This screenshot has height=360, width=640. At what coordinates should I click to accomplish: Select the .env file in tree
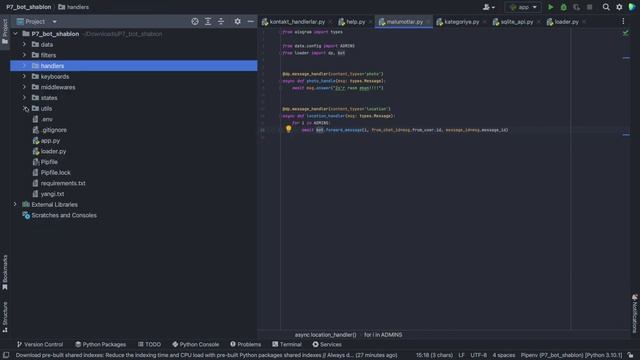pos(47,119)
